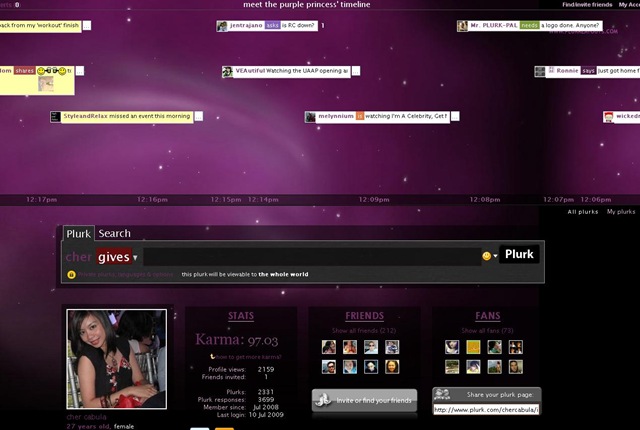
Task: Open 'Show all friends (212)' link
Action: coord(364,330)
